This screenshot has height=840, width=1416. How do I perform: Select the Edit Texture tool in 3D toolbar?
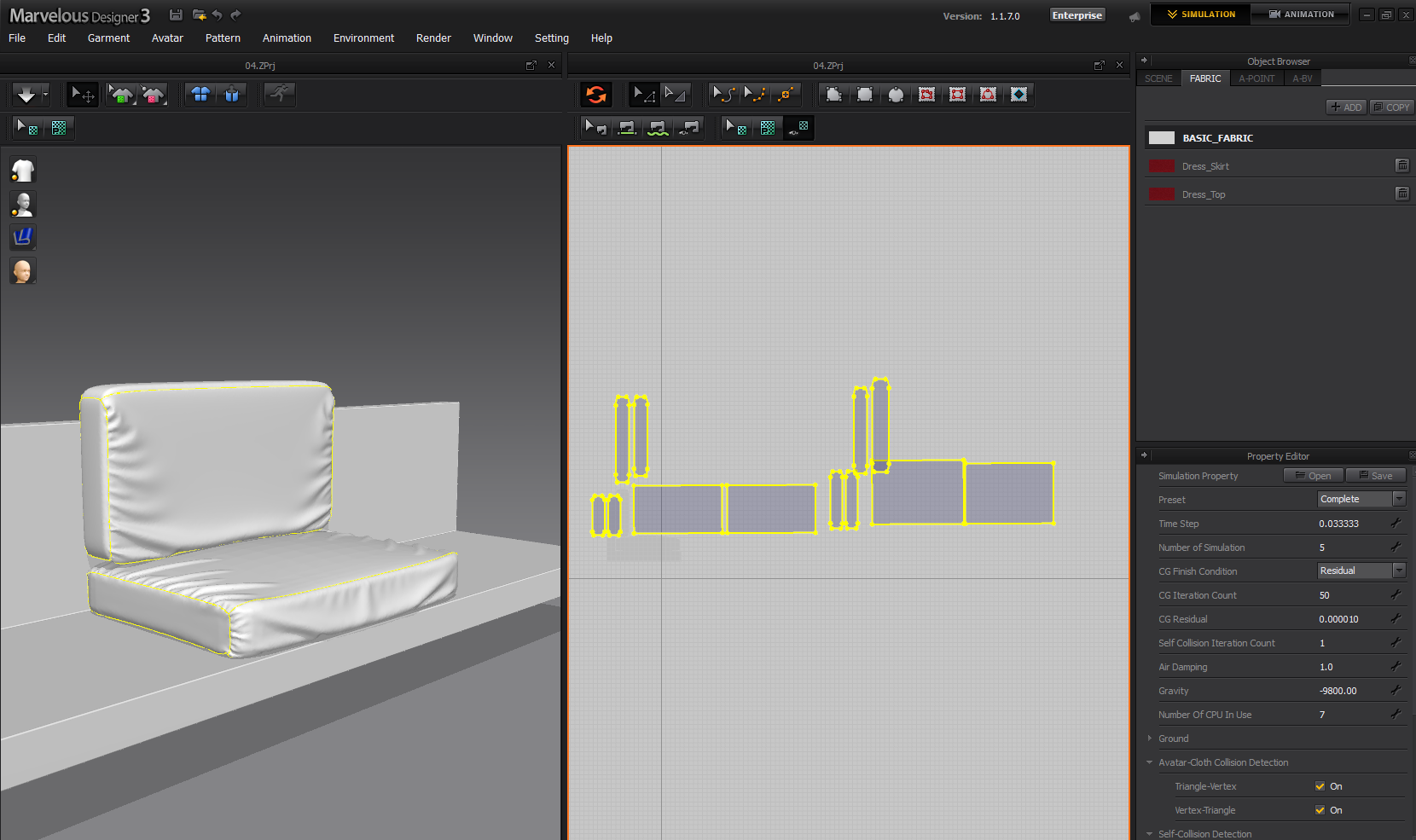tap(27, 128)
